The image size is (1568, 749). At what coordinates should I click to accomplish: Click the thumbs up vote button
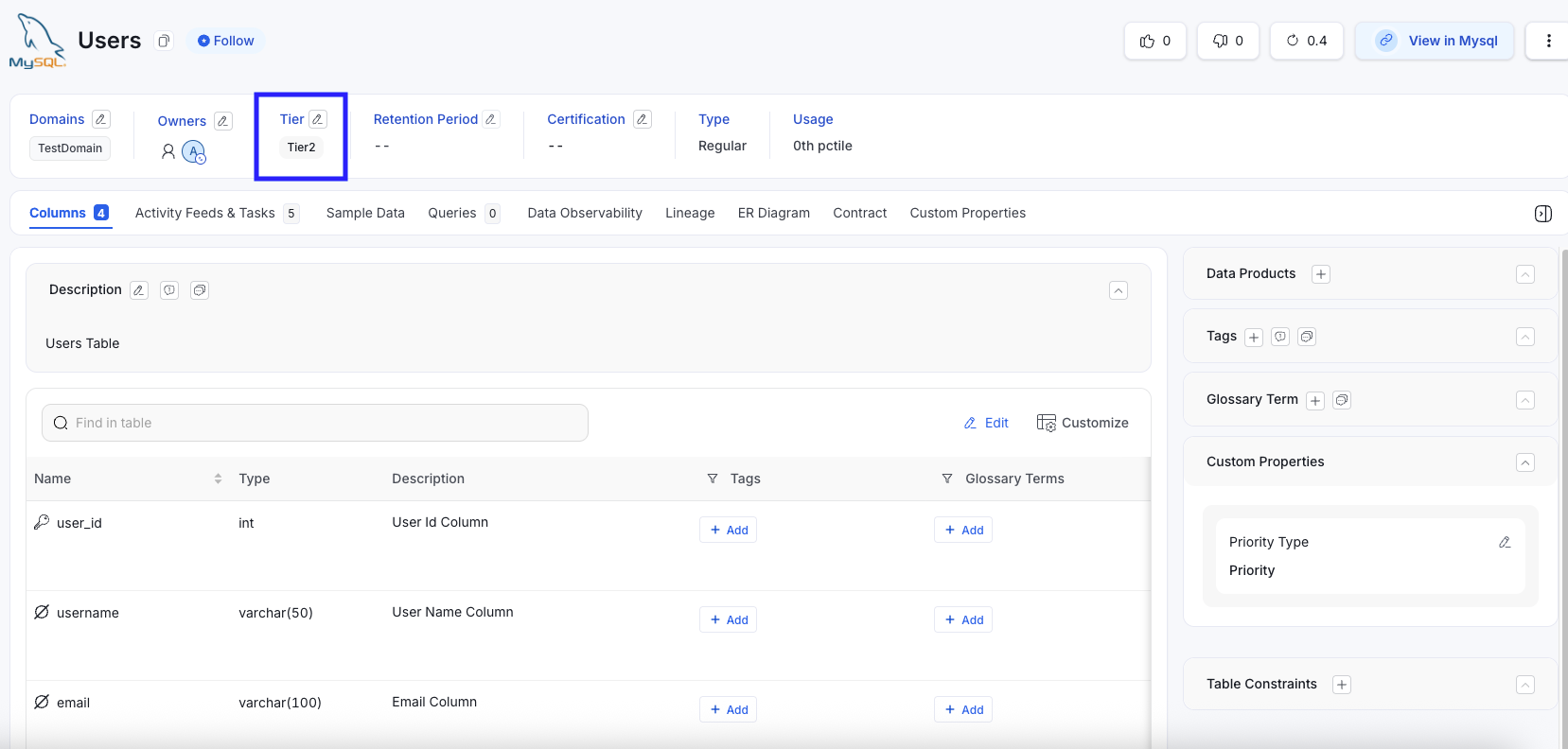(x=1155, y=41)
